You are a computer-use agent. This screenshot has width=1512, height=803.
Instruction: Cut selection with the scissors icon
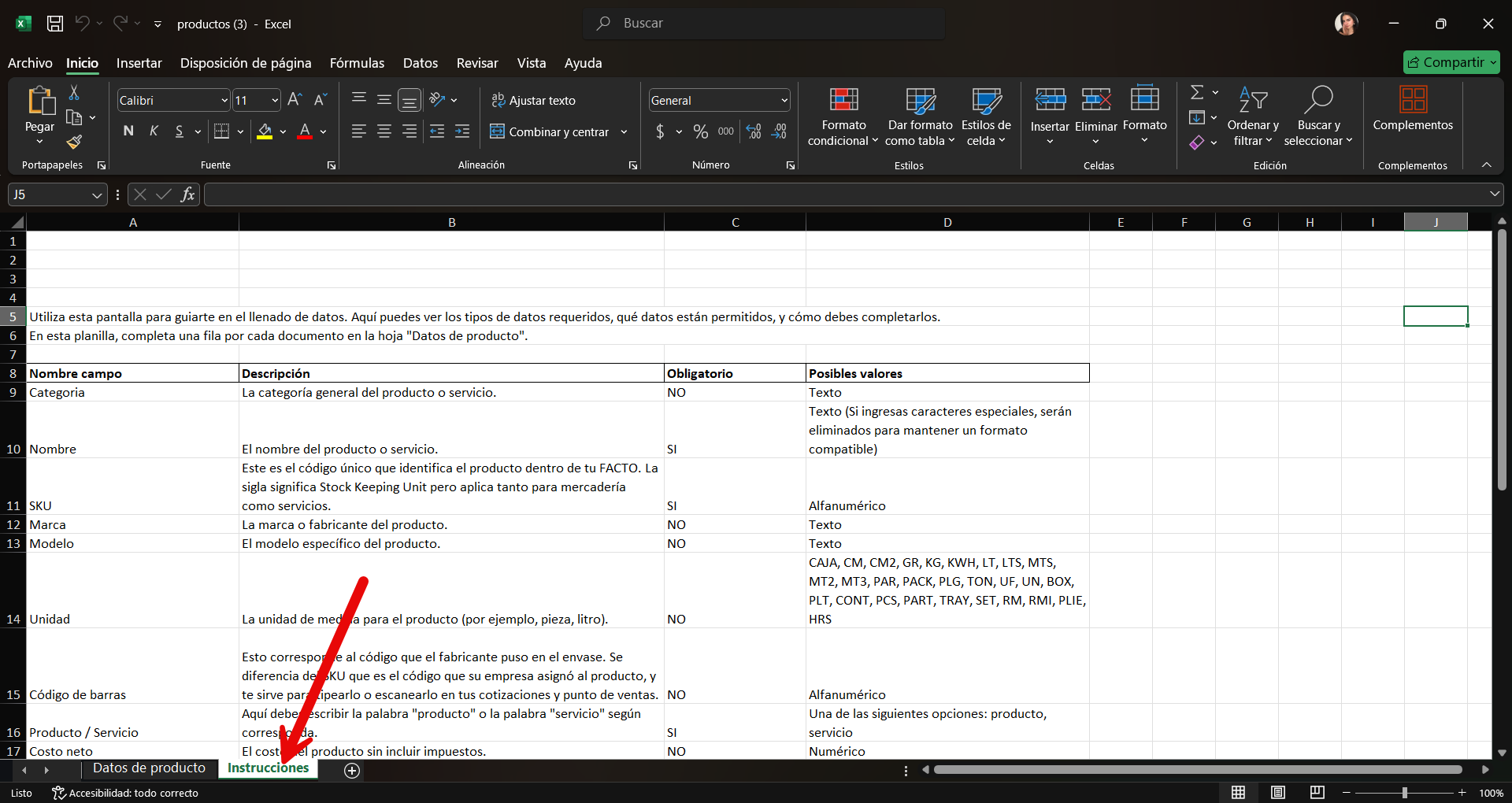tap(74, 93)
